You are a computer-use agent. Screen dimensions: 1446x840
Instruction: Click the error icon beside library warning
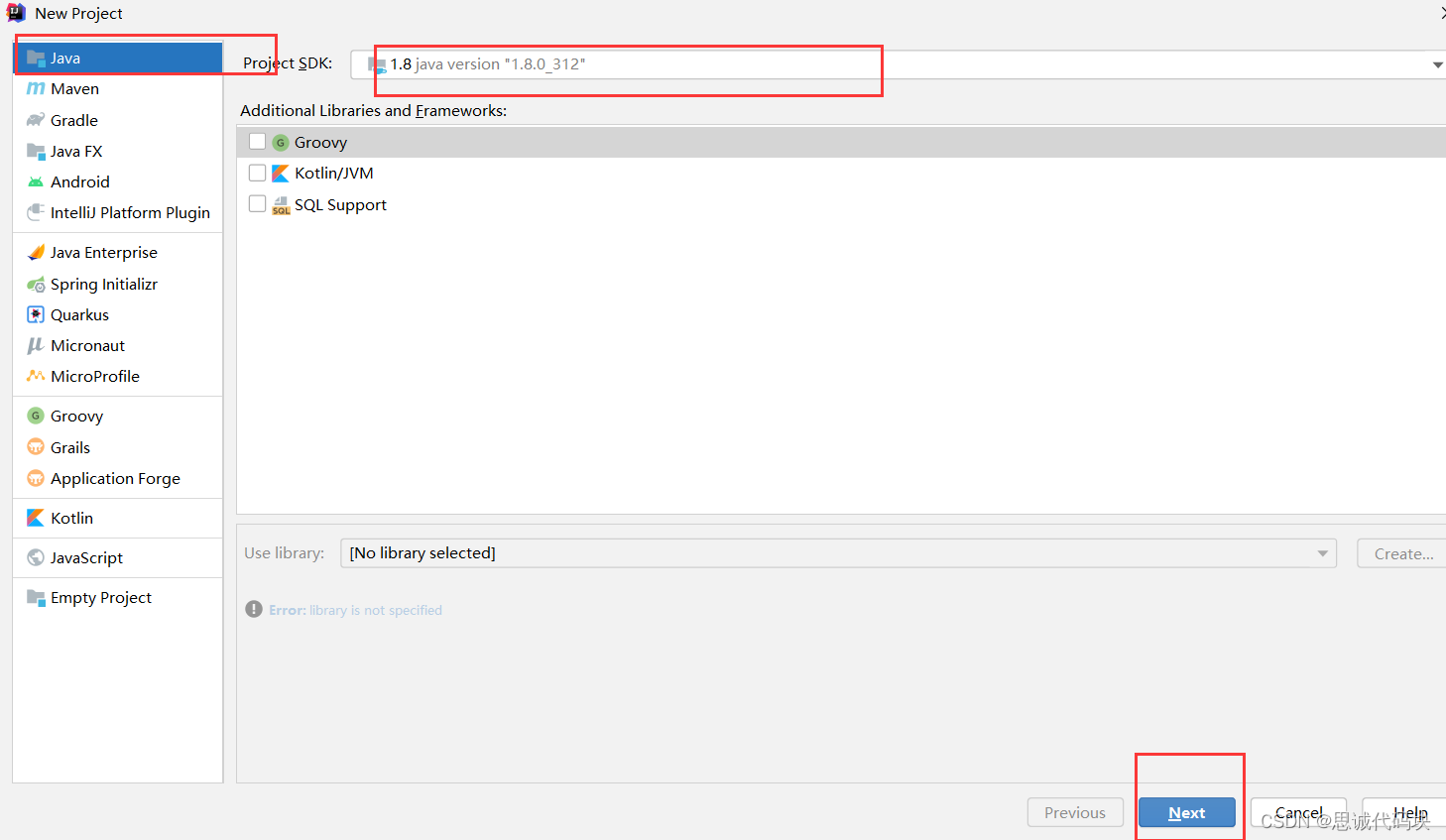click(x=254, y=609)
